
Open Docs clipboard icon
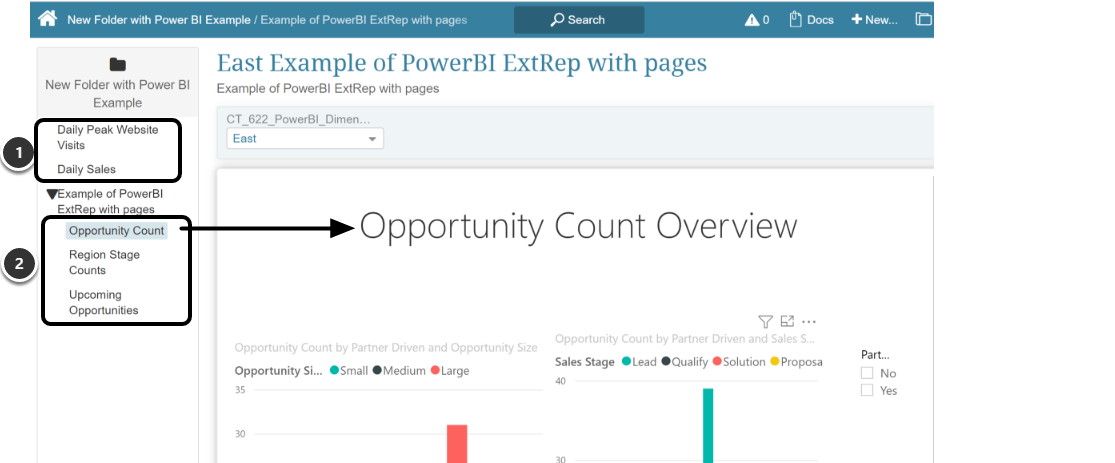tap(796, 19)
